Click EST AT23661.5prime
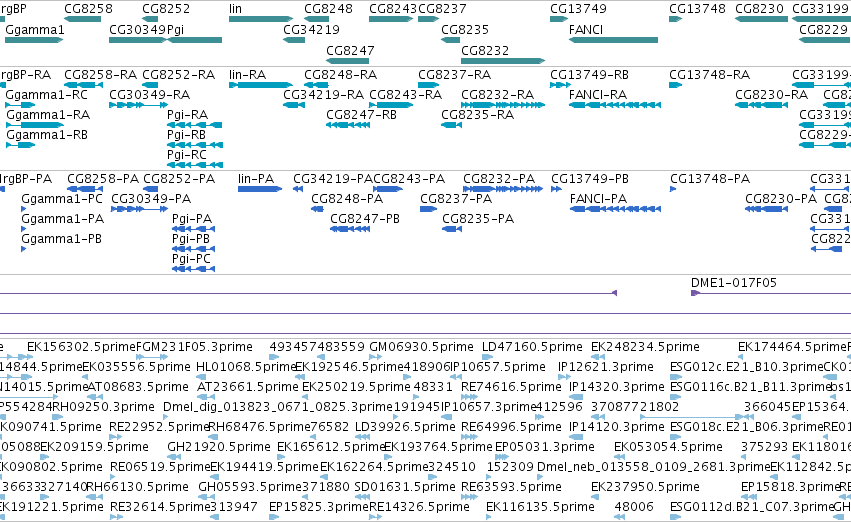The width and height of the screenshot is (851, 522). tap(247, 387)
